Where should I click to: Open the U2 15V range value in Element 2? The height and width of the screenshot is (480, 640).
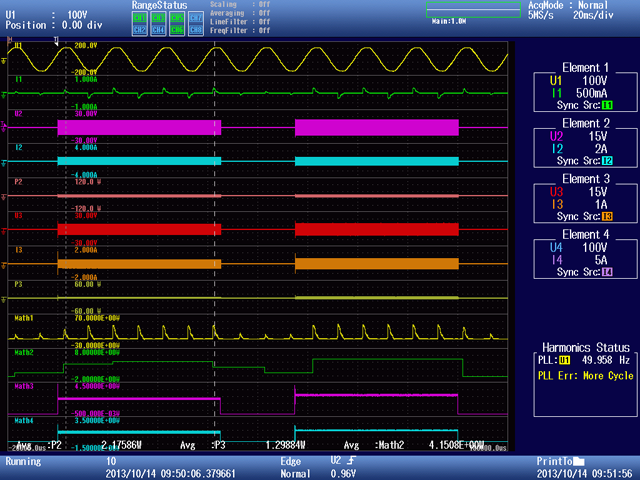[598, 136]
